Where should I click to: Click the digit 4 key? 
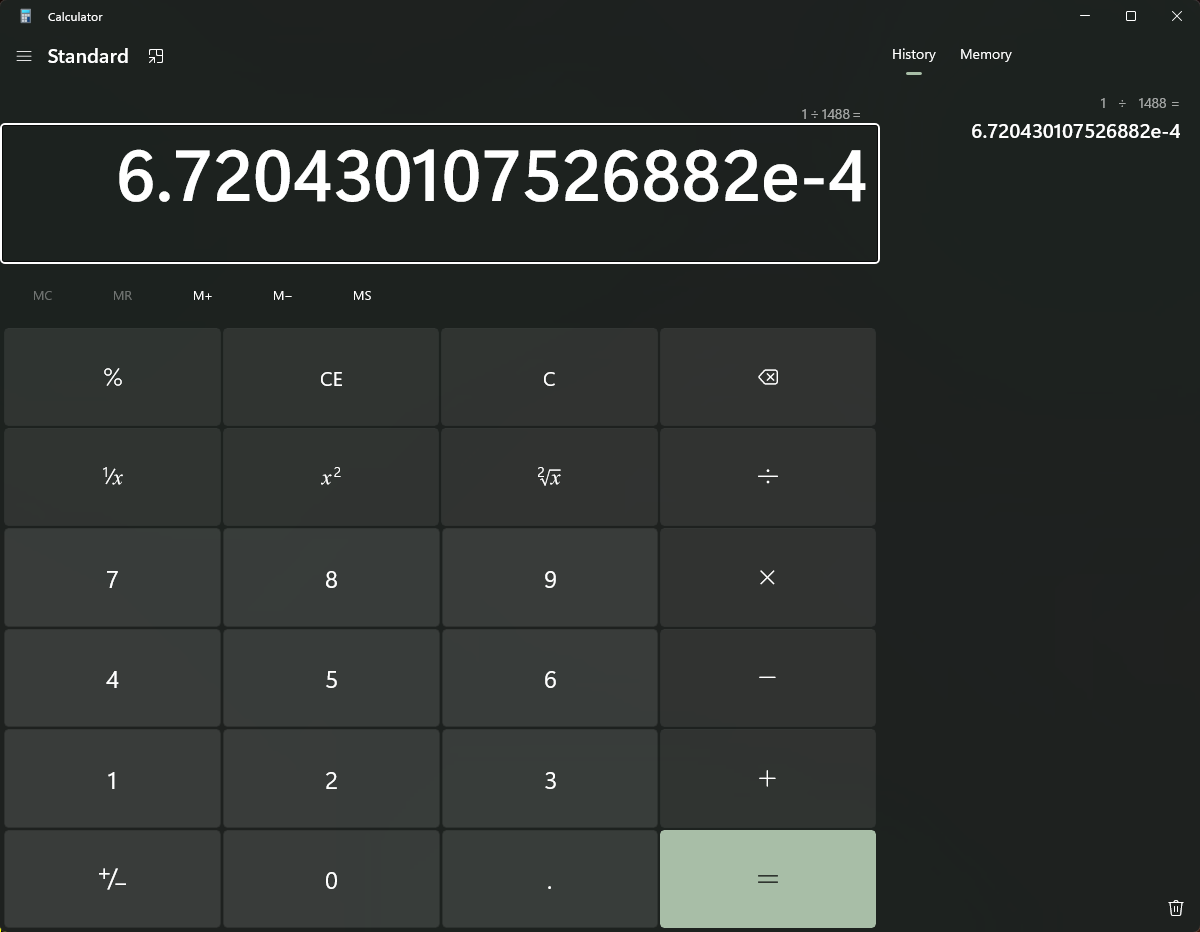click(112, 678)
